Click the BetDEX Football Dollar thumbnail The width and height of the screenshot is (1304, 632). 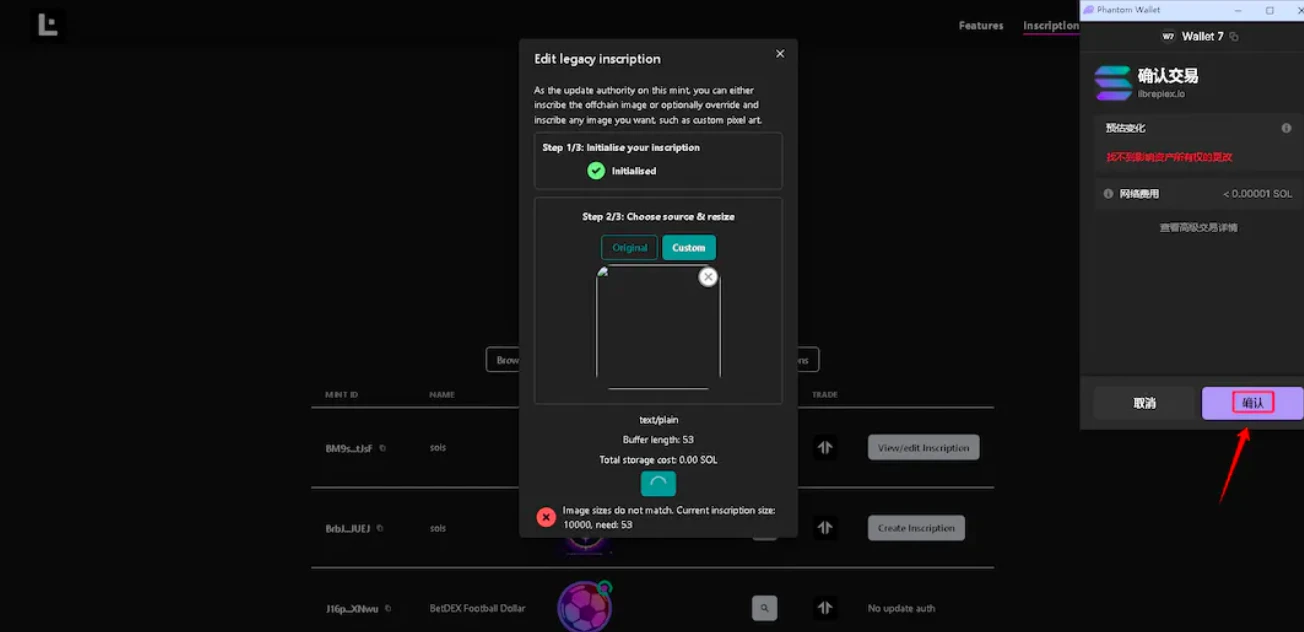pyautogui.click(x=584, y=606)
